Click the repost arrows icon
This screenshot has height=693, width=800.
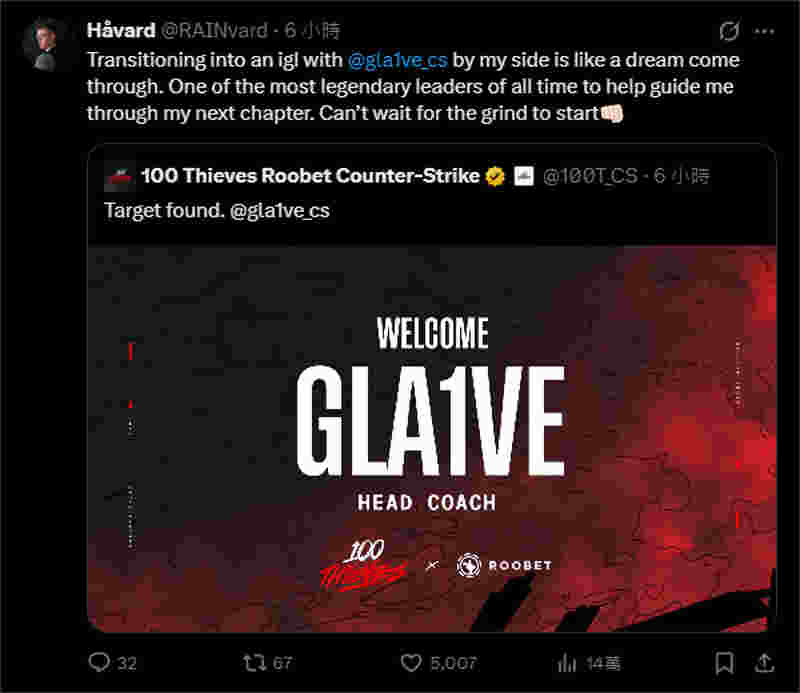coord(254,662)
